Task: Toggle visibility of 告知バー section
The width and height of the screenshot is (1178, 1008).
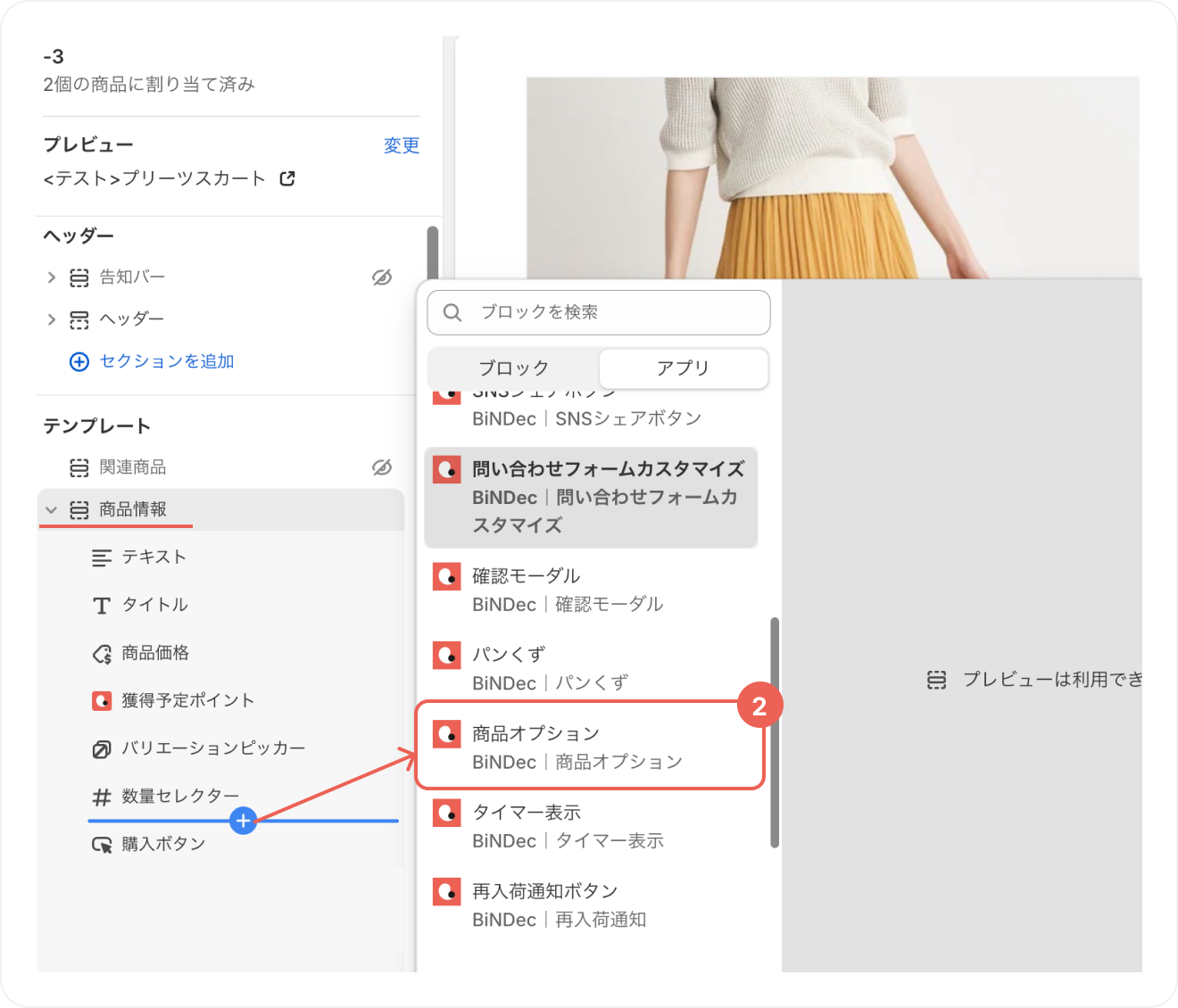Action: (382, 277)
